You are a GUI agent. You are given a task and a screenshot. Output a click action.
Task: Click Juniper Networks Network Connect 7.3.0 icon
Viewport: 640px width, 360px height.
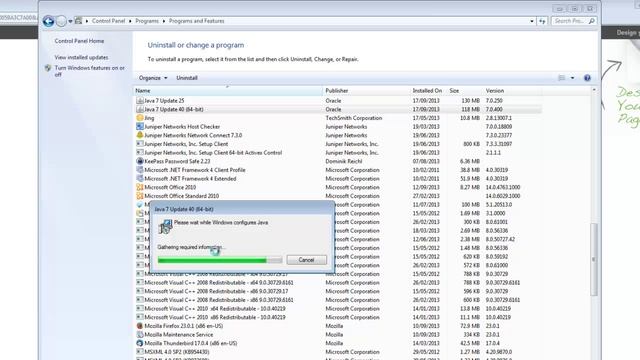click(x=140, y=135)
